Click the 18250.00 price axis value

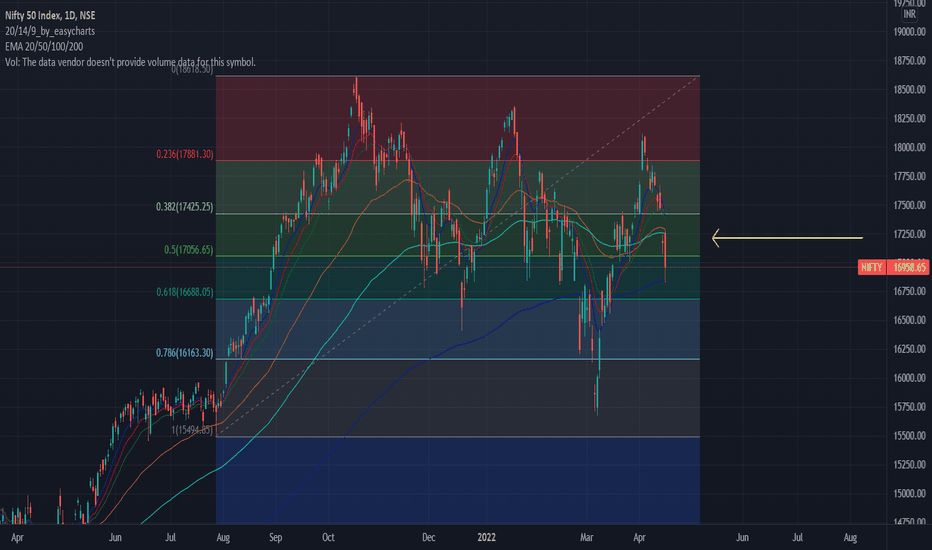pos(909,118)
